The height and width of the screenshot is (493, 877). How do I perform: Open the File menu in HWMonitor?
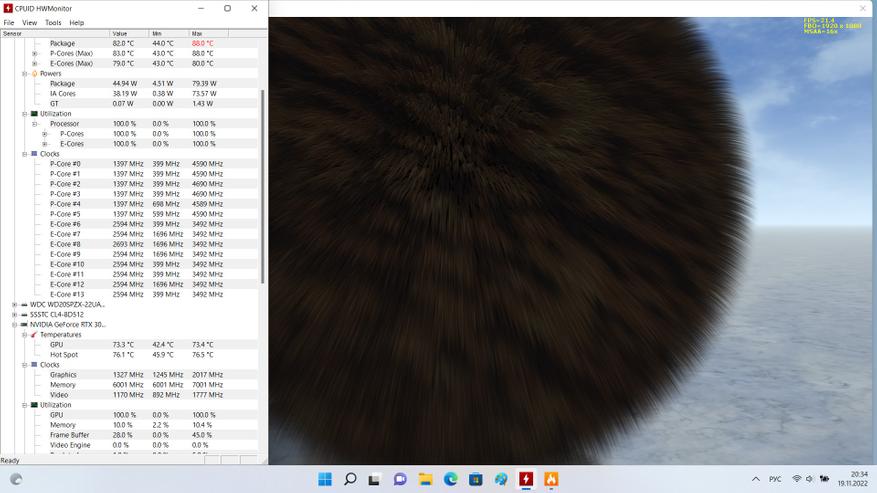(8, 23)
